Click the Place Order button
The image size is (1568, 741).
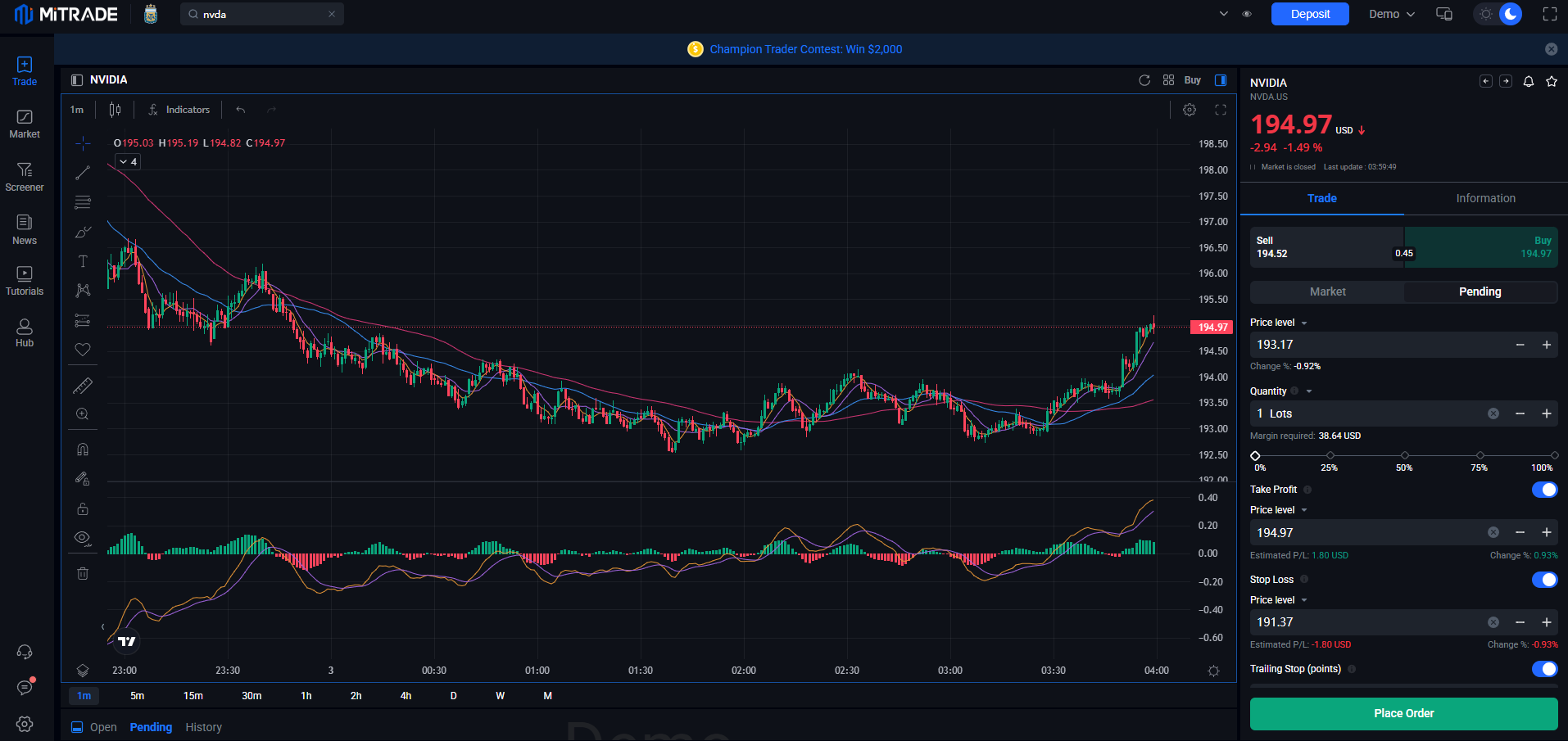coord(1404,713)
